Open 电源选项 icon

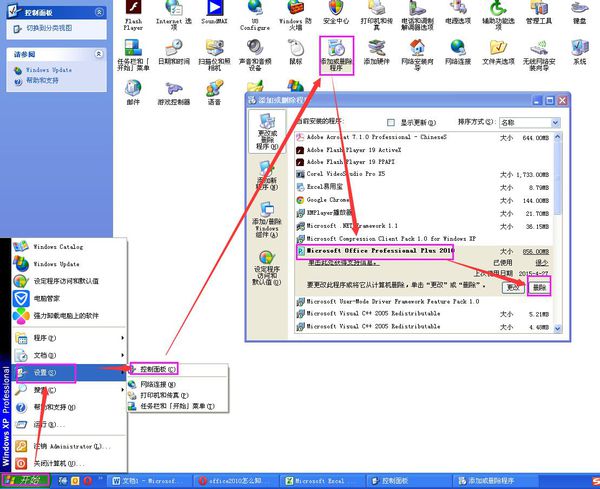pos(458,13)
